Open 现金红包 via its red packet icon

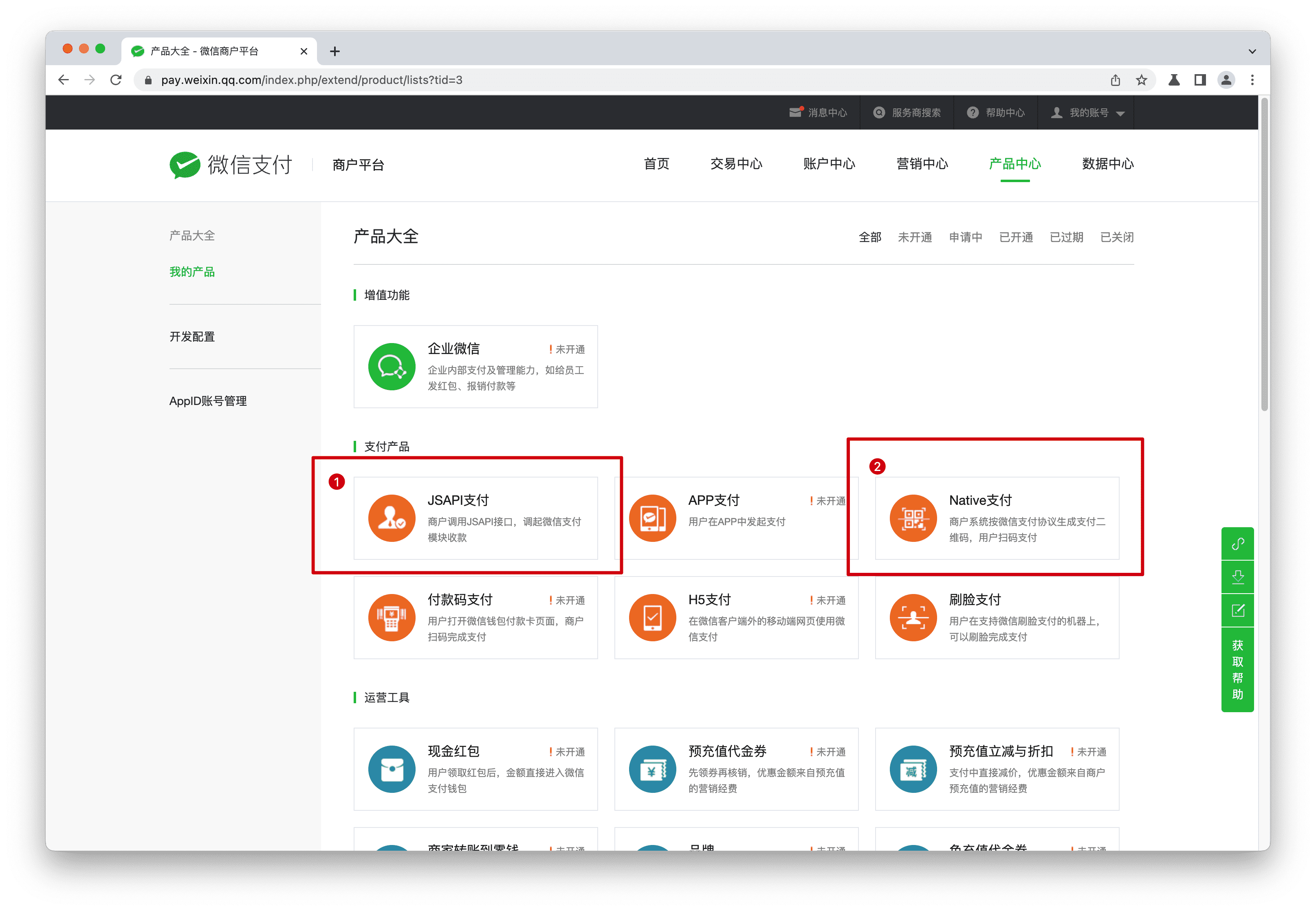(392, 769)
